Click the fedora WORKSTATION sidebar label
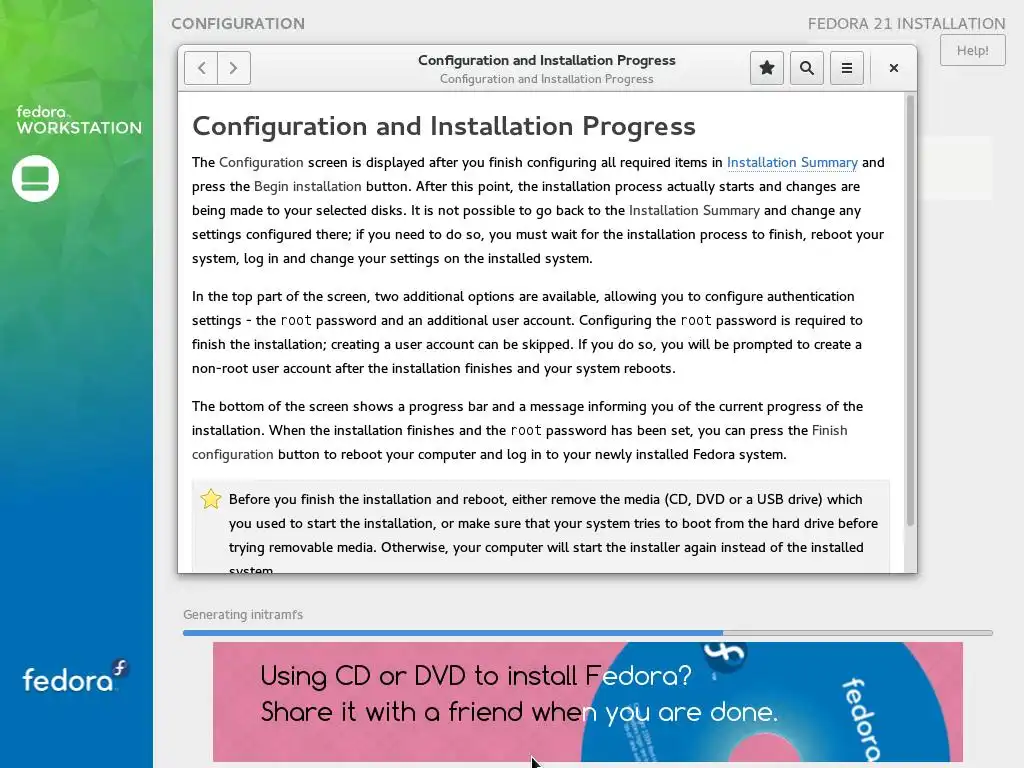The image size is (1024, 768). pos(79,120)
